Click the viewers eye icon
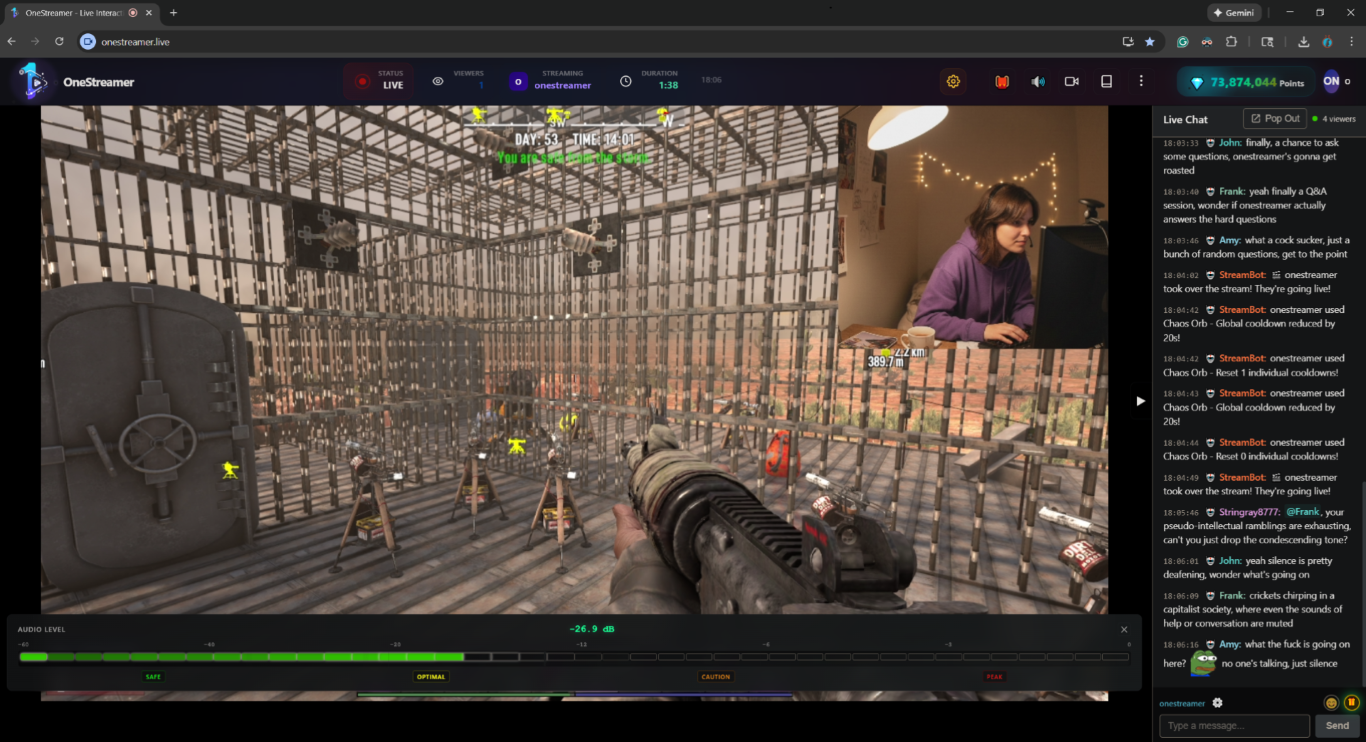This screenshot has width=1366, height=742. (438, 82)
